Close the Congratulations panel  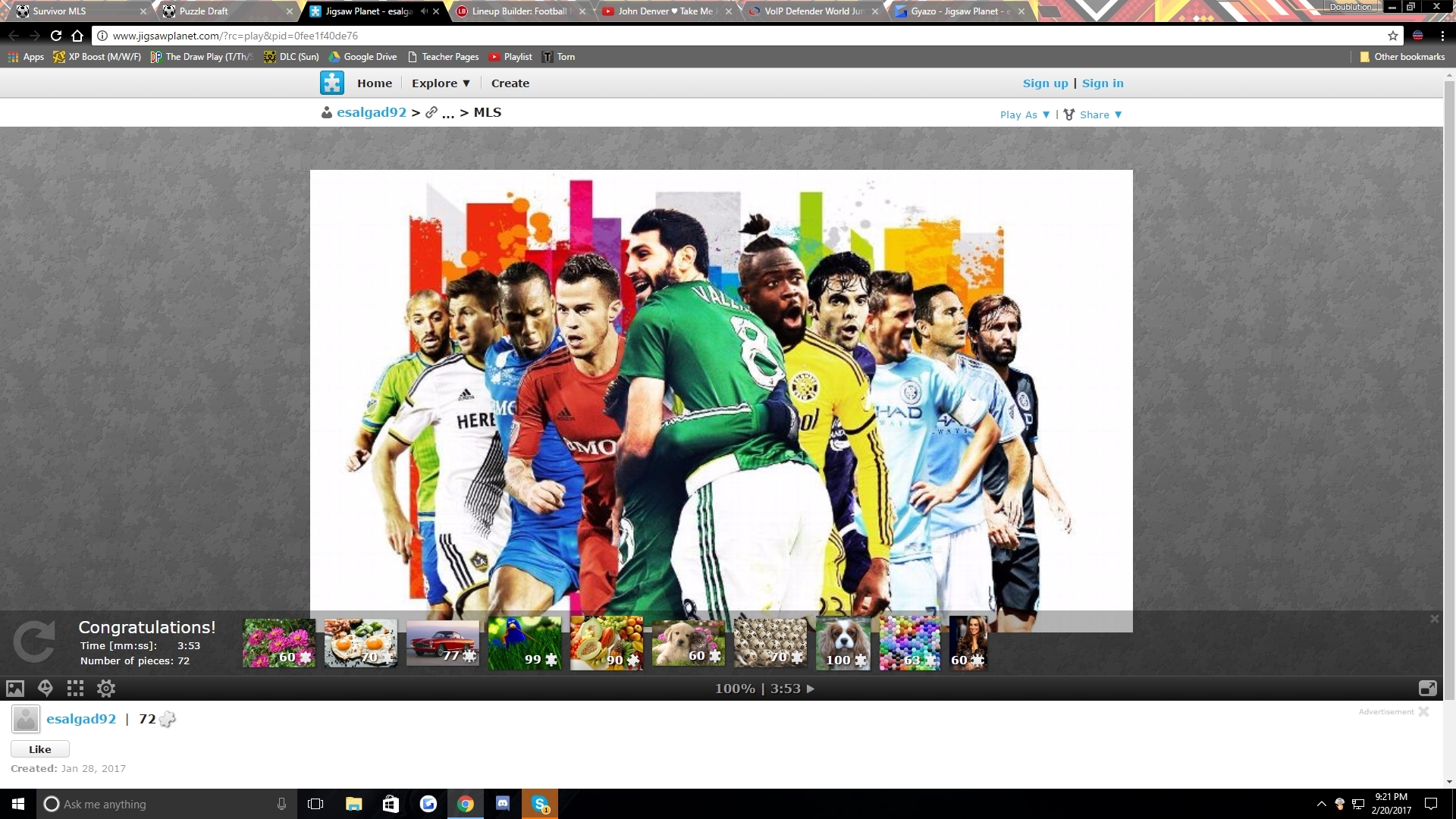[1434, 619]
